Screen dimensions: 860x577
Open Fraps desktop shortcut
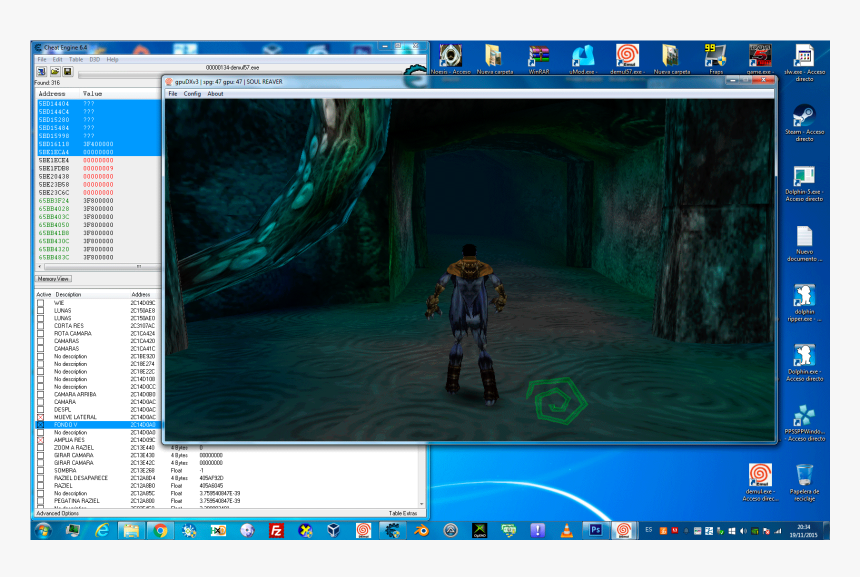click(716, 60)
